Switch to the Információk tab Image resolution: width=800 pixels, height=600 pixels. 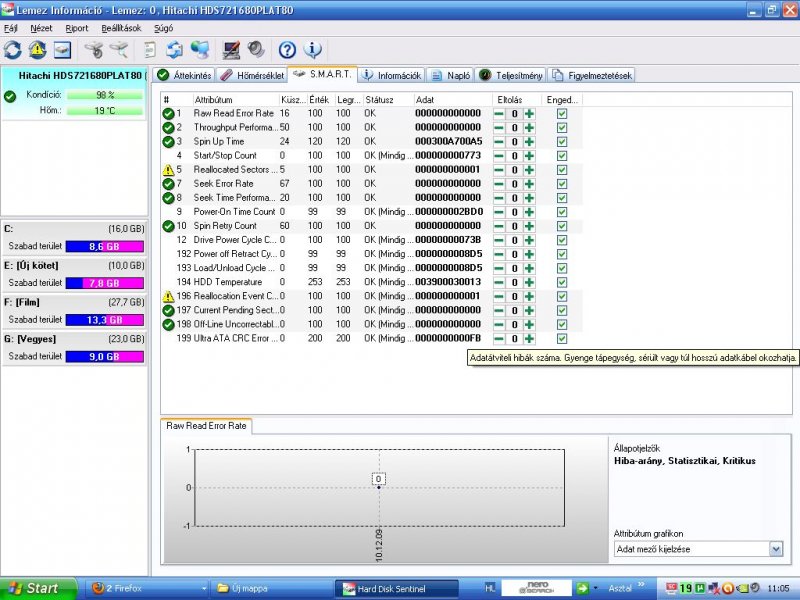tap(392, 76)
